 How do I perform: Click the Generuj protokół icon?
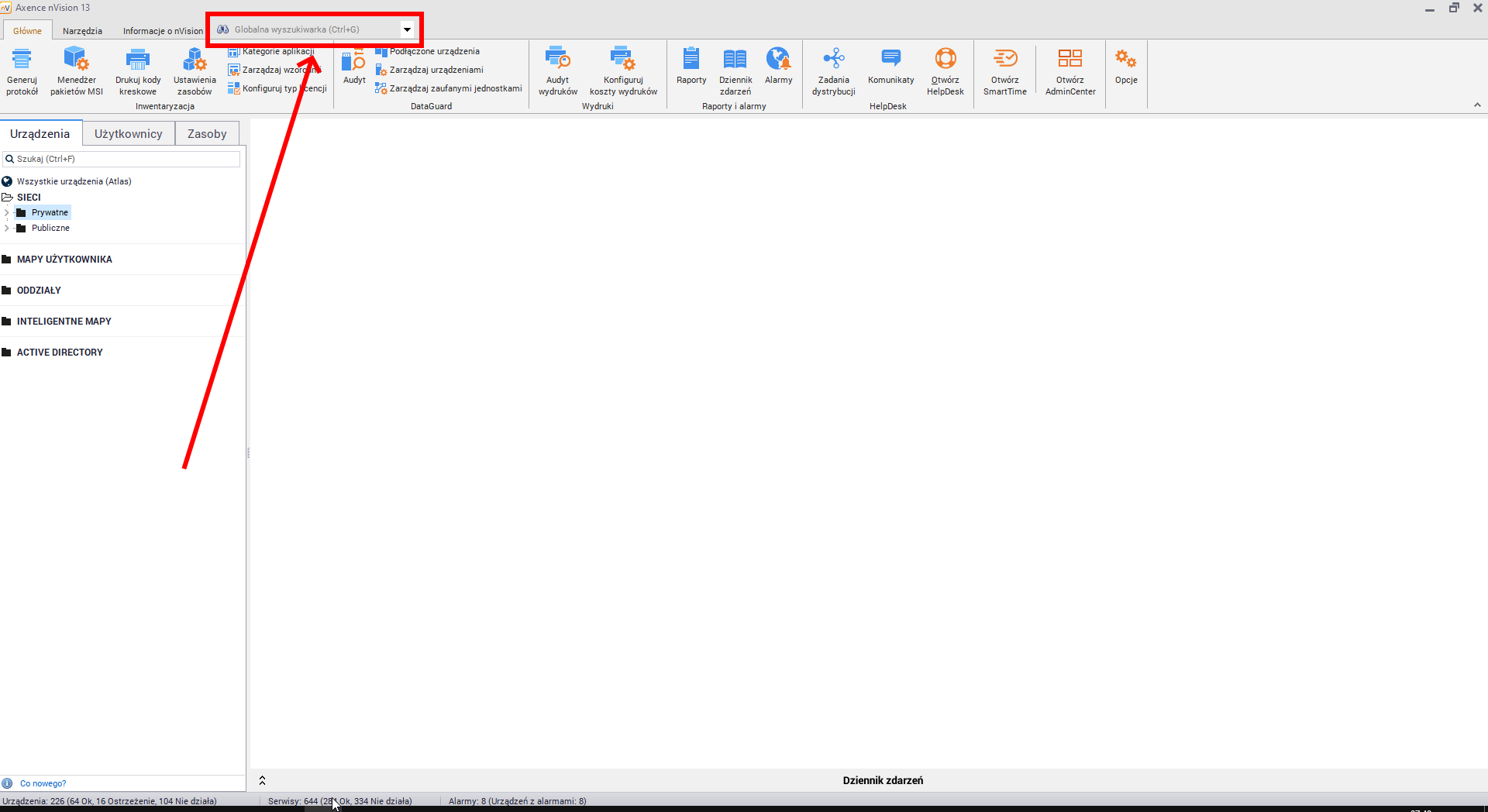[x=22, y=60]
